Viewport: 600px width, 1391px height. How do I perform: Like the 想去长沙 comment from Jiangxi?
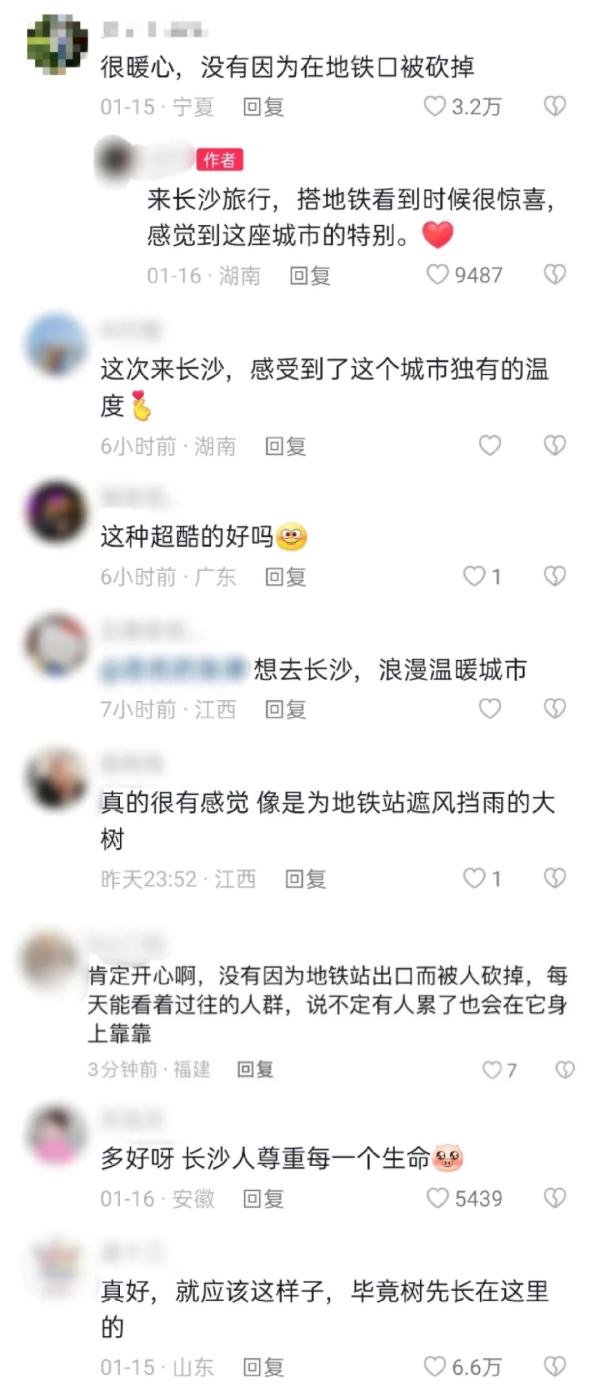(x=489, y=709)
